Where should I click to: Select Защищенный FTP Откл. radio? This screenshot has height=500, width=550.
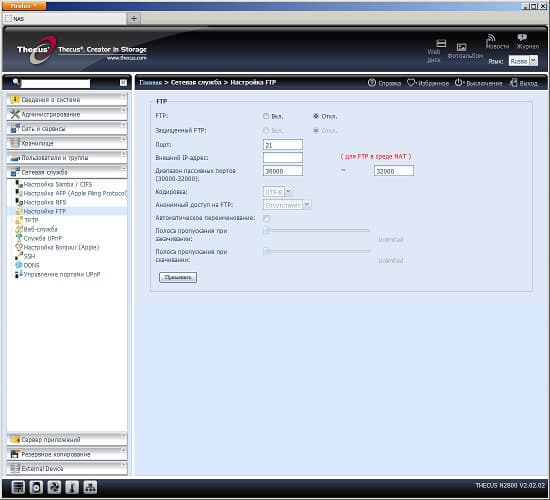316,131
